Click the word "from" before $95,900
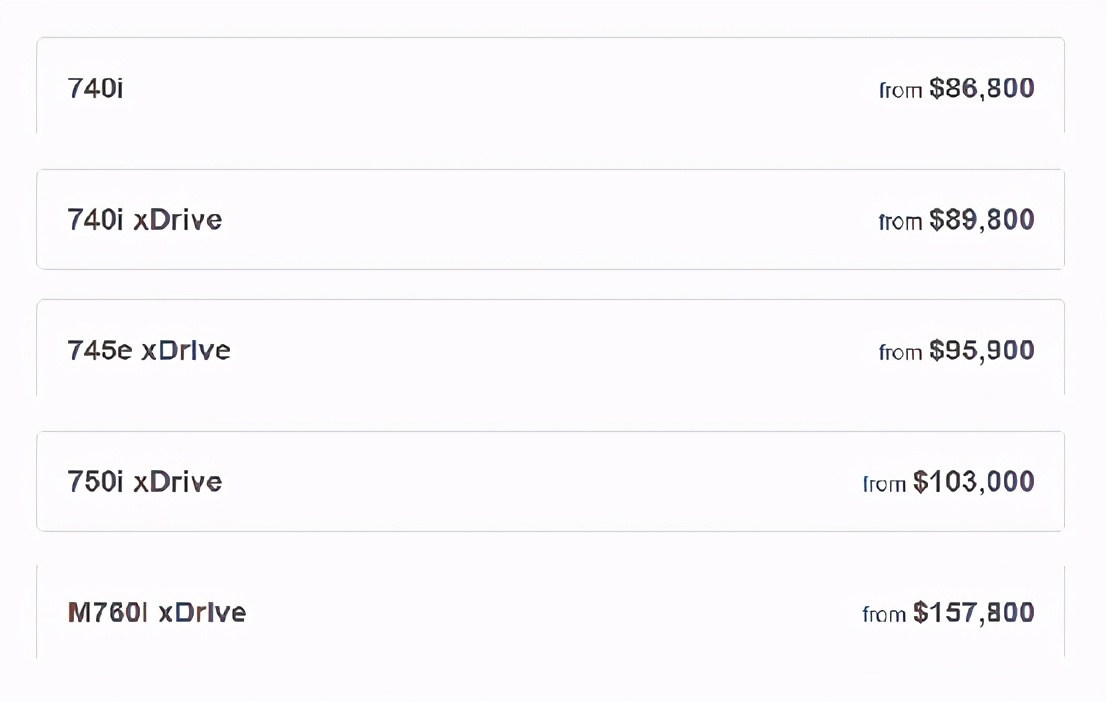This screenshot has height=702, width=1106. coord(900,353)
